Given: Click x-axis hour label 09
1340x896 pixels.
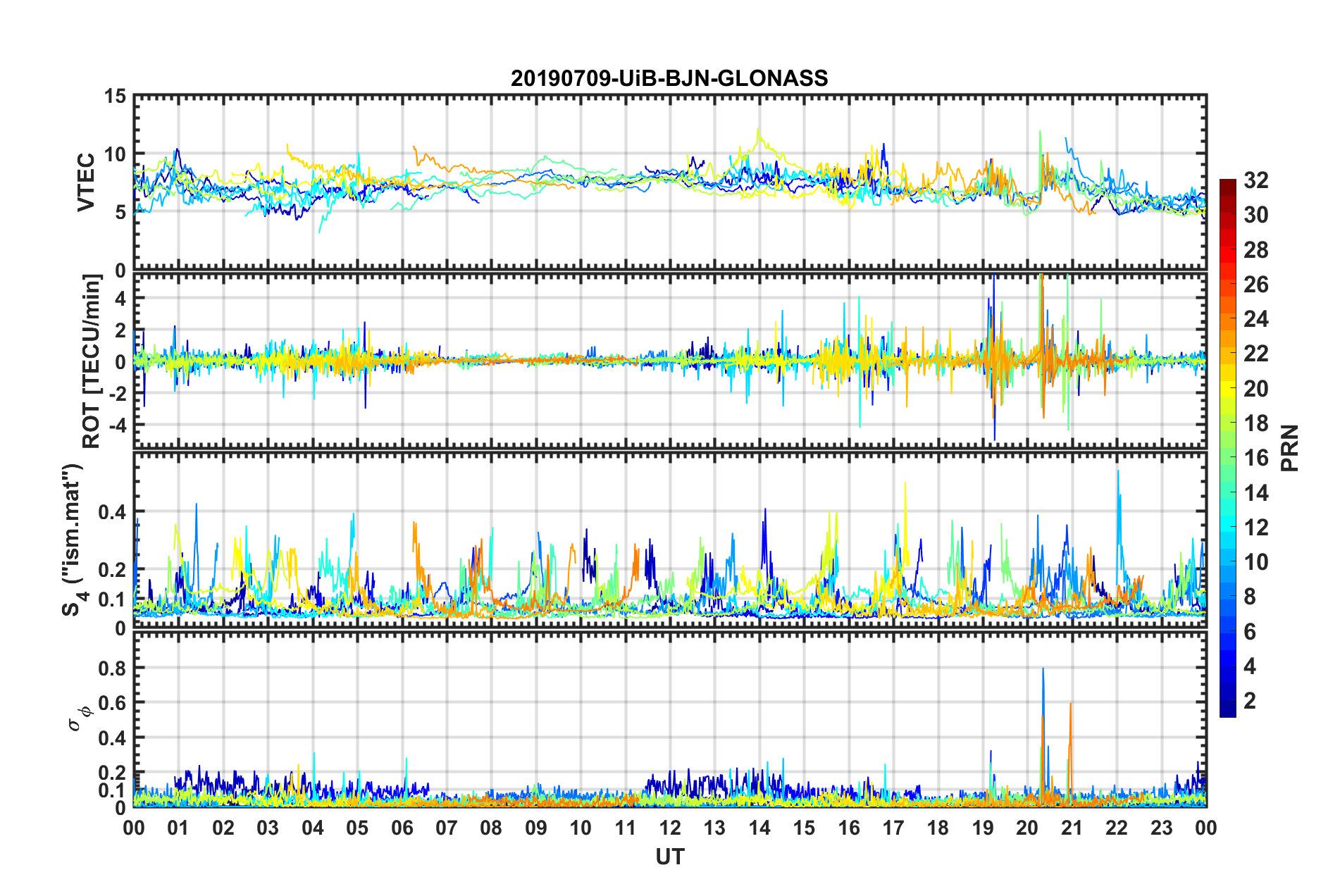Looking at the screenshot, I should (x=536, y=828).
